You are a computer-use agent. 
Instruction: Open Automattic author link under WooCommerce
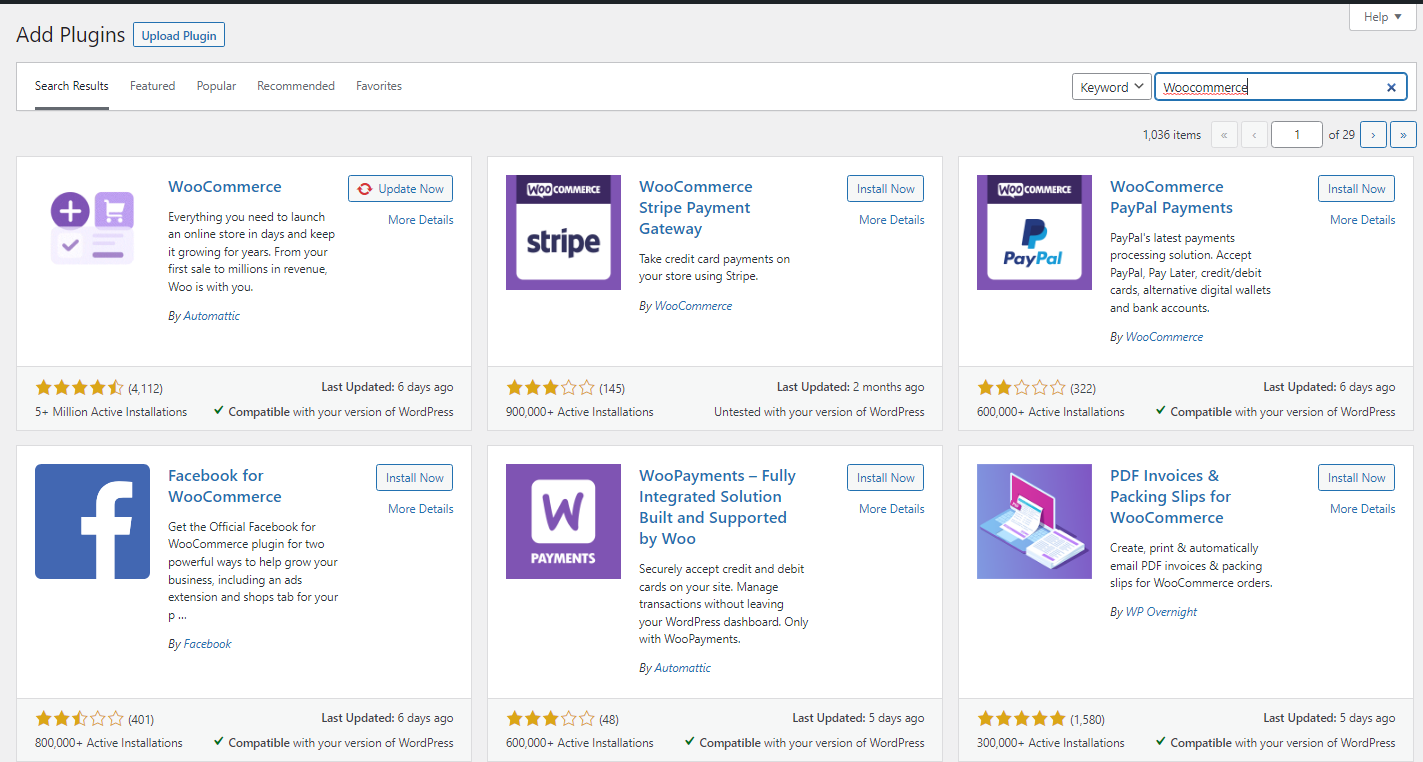pos(212,316)
